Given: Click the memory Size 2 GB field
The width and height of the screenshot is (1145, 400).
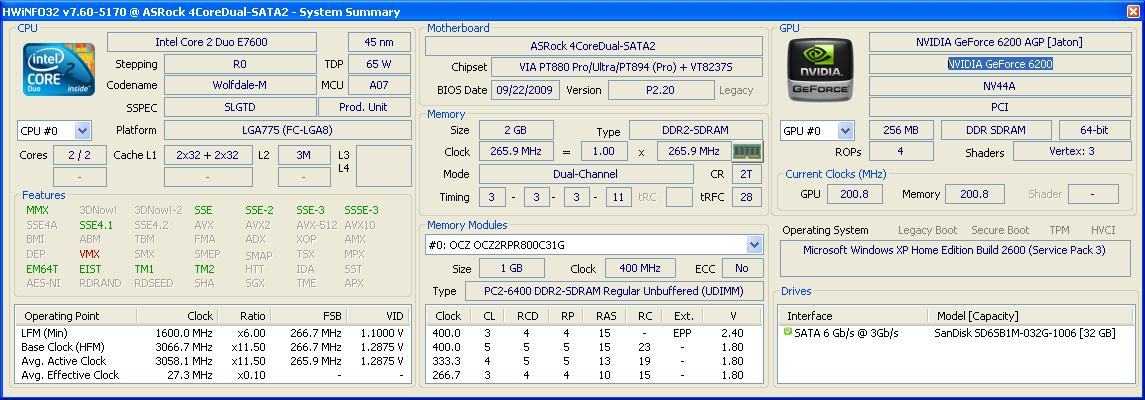Looking at the screenshot, I should pyautogui.click(x=516, y=131).
